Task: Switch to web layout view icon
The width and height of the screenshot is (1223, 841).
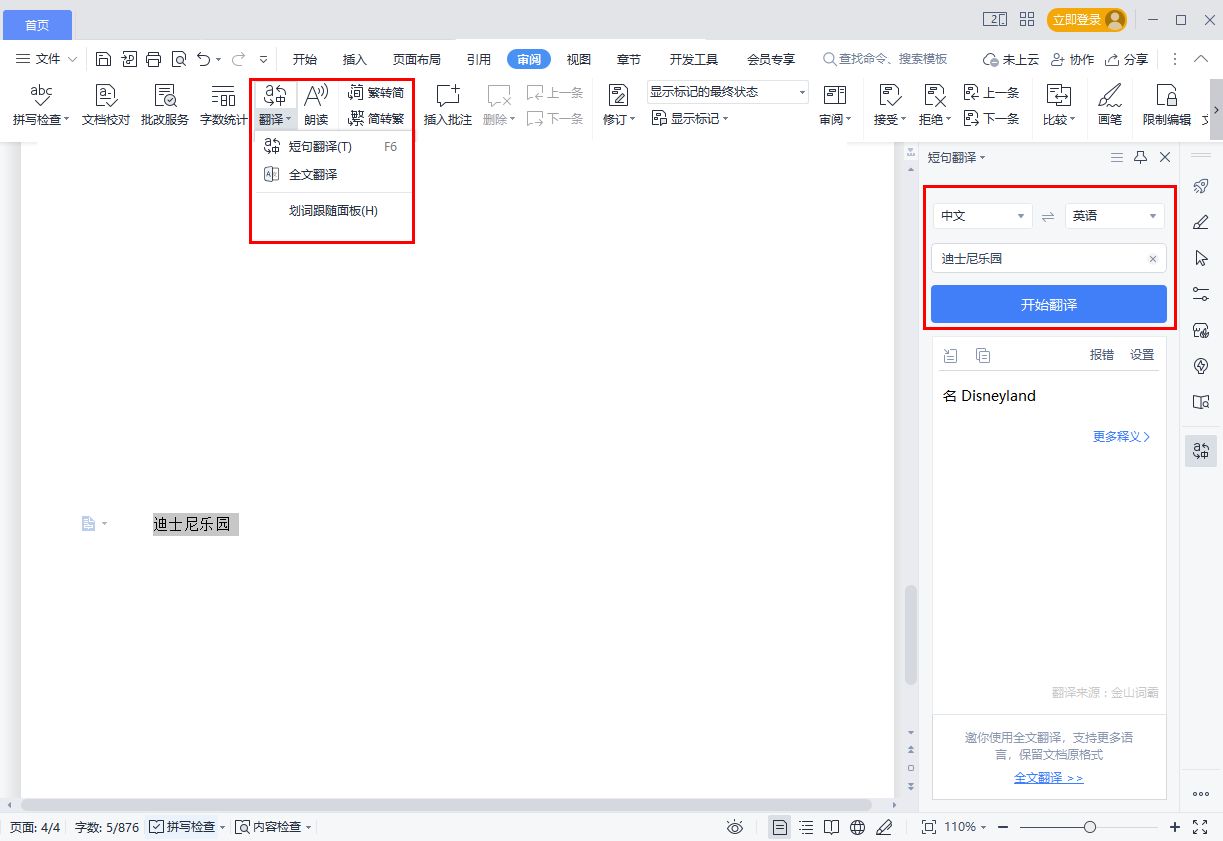Action: coord(857,827)
